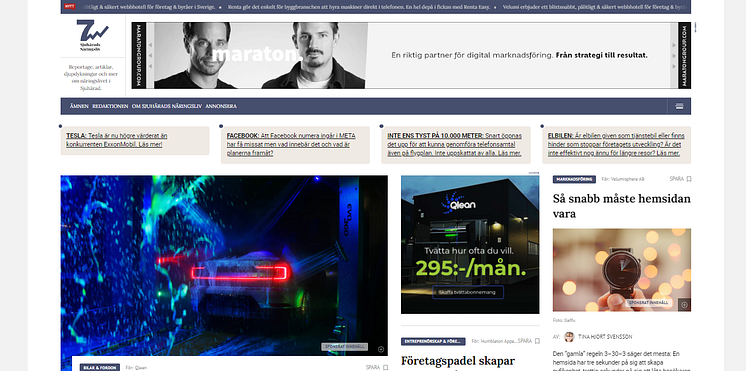Click the plus icon on watch image
The width and height of the screenshot is (746, 371).
[684, 305]
